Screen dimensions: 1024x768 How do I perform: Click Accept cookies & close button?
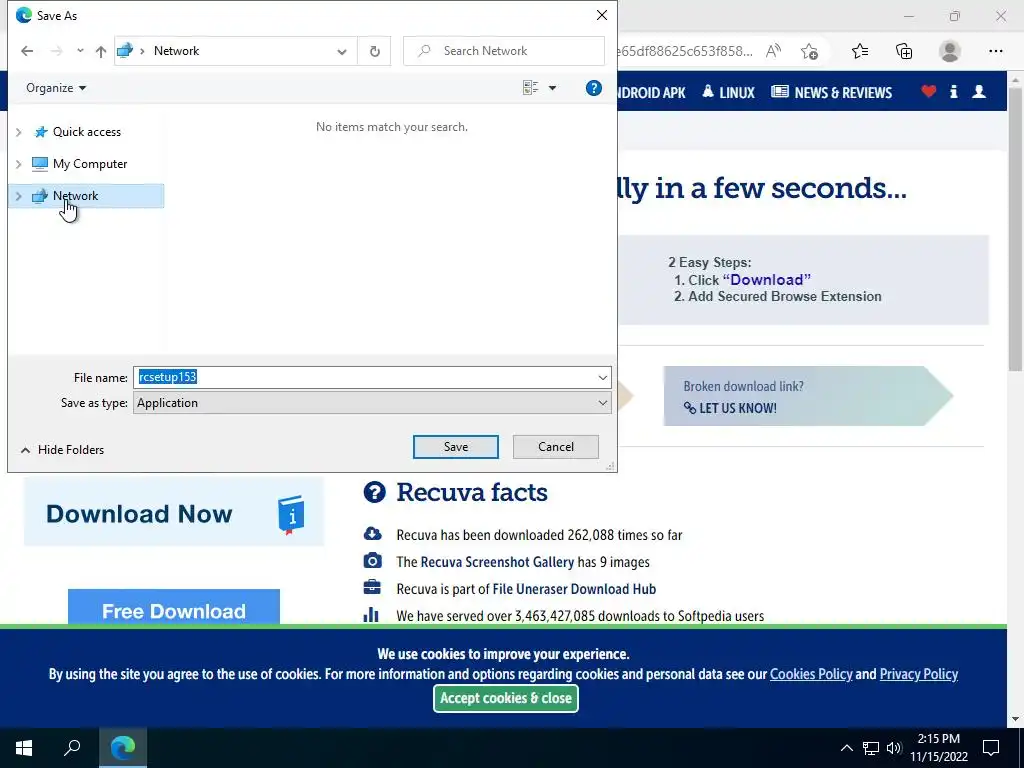tap(505, 698)
